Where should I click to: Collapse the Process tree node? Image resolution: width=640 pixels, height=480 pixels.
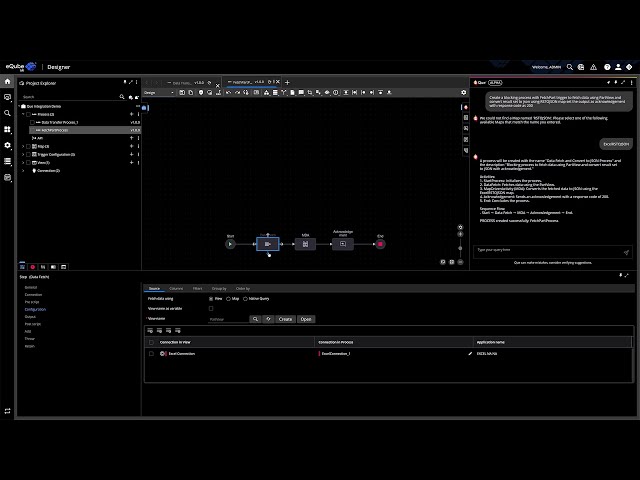pyautogui.click(x=23, y=114)
